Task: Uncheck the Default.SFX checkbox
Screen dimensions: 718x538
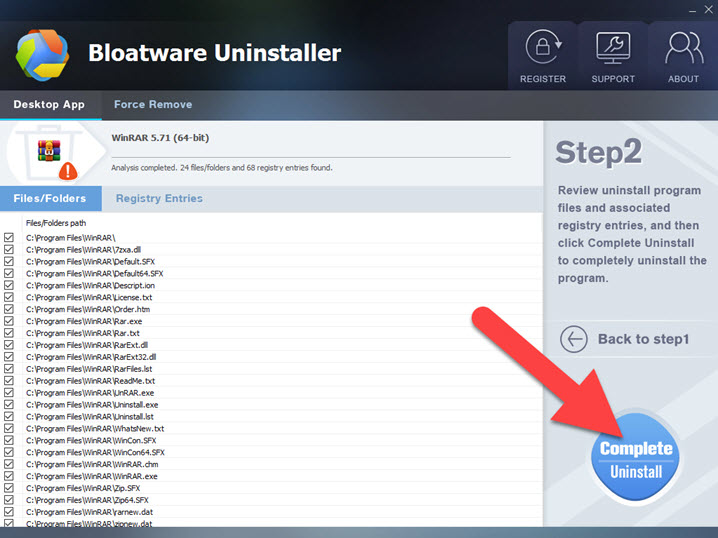Action: 9,261
